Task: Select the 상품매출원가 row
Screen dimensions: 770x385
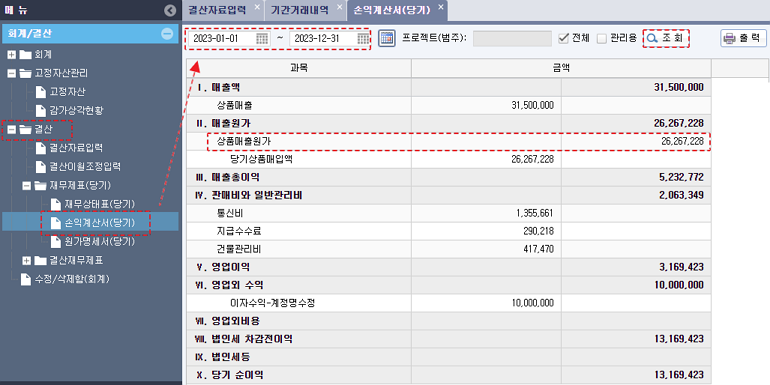Action: point(449,141)
